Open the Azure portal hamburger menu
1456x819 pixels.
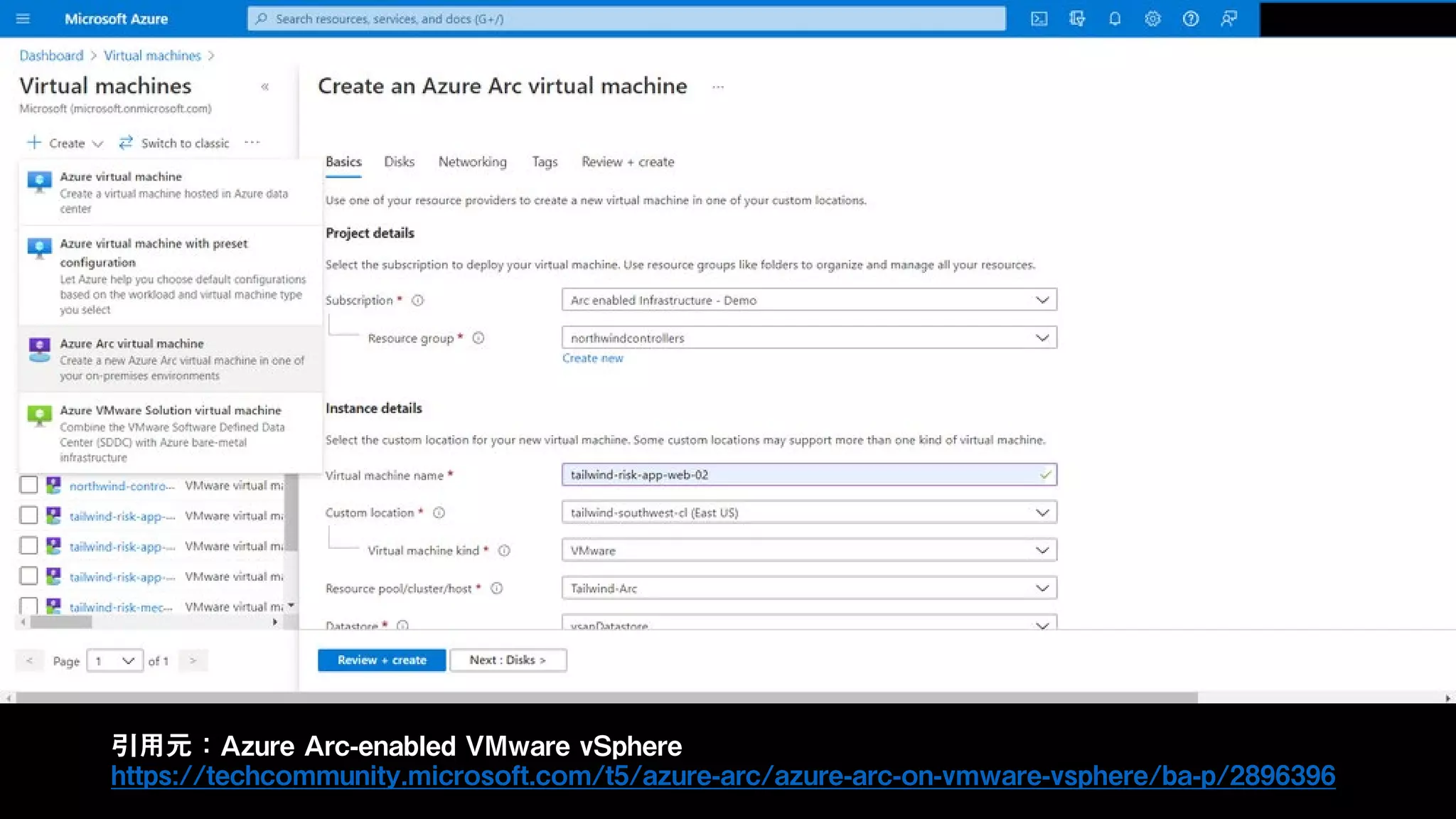point(23,18)
